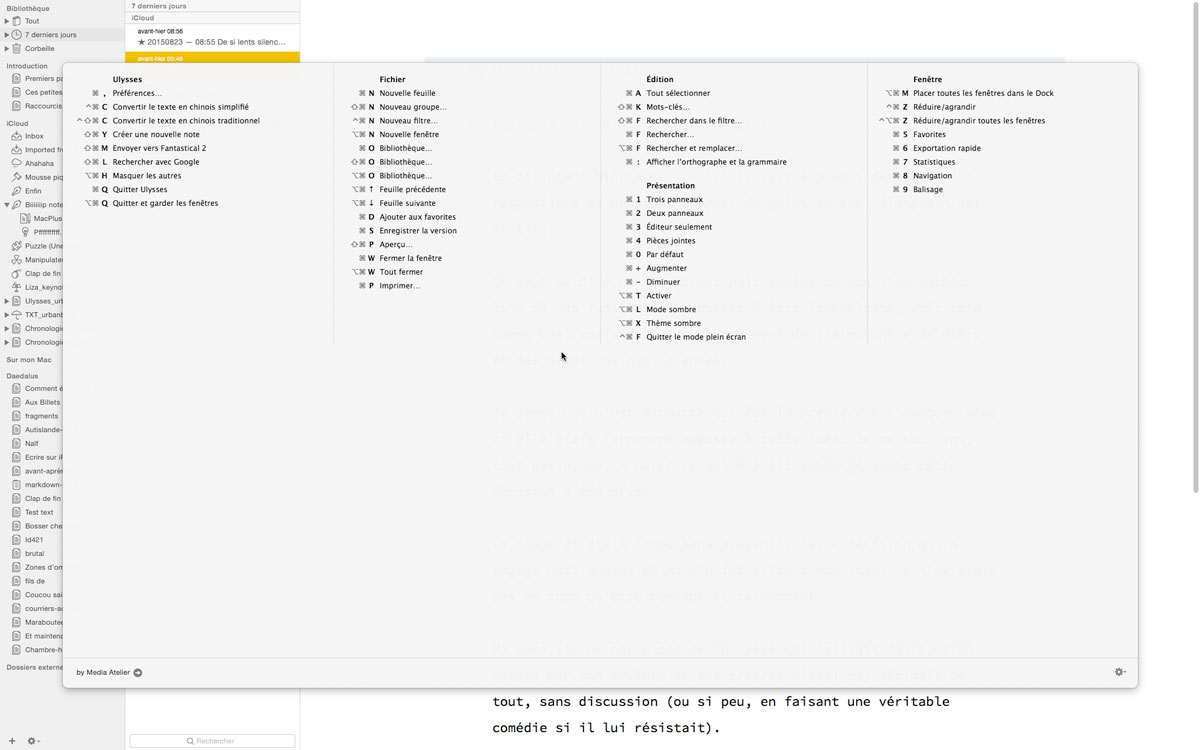Select Rechercher et remplacer…

(694, 148)
